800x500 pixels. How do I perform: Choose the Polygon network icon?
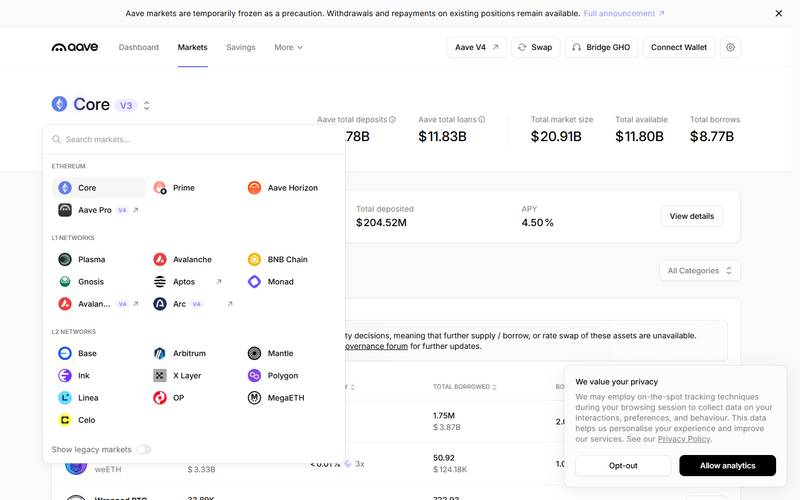tap(254, 376)
